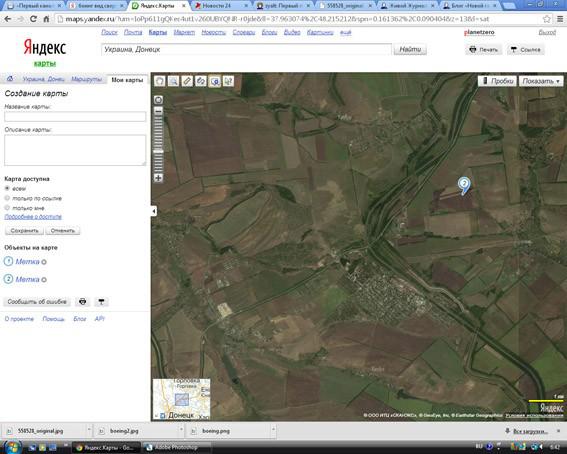Select 'только мне' radio option
This screenshot has height=454, width=567.
click(x=7, y=208)
